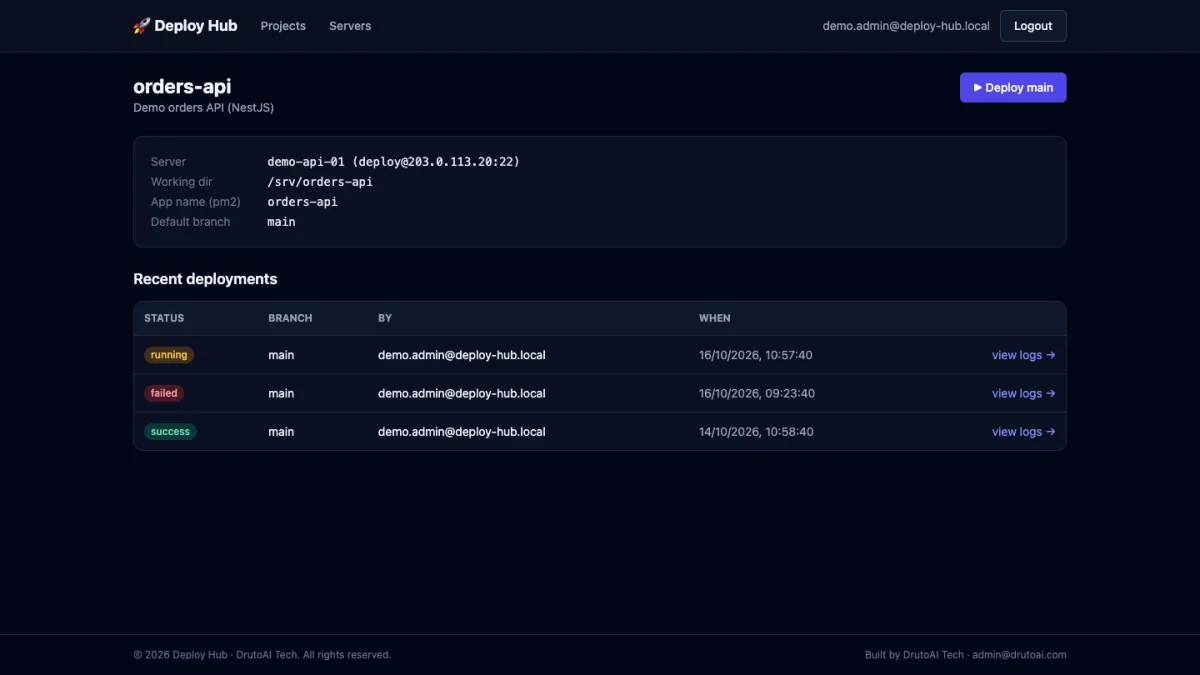The image size is (1200, 675).
Task: Click the deployer email in failed row
Action: click(462, 393)
